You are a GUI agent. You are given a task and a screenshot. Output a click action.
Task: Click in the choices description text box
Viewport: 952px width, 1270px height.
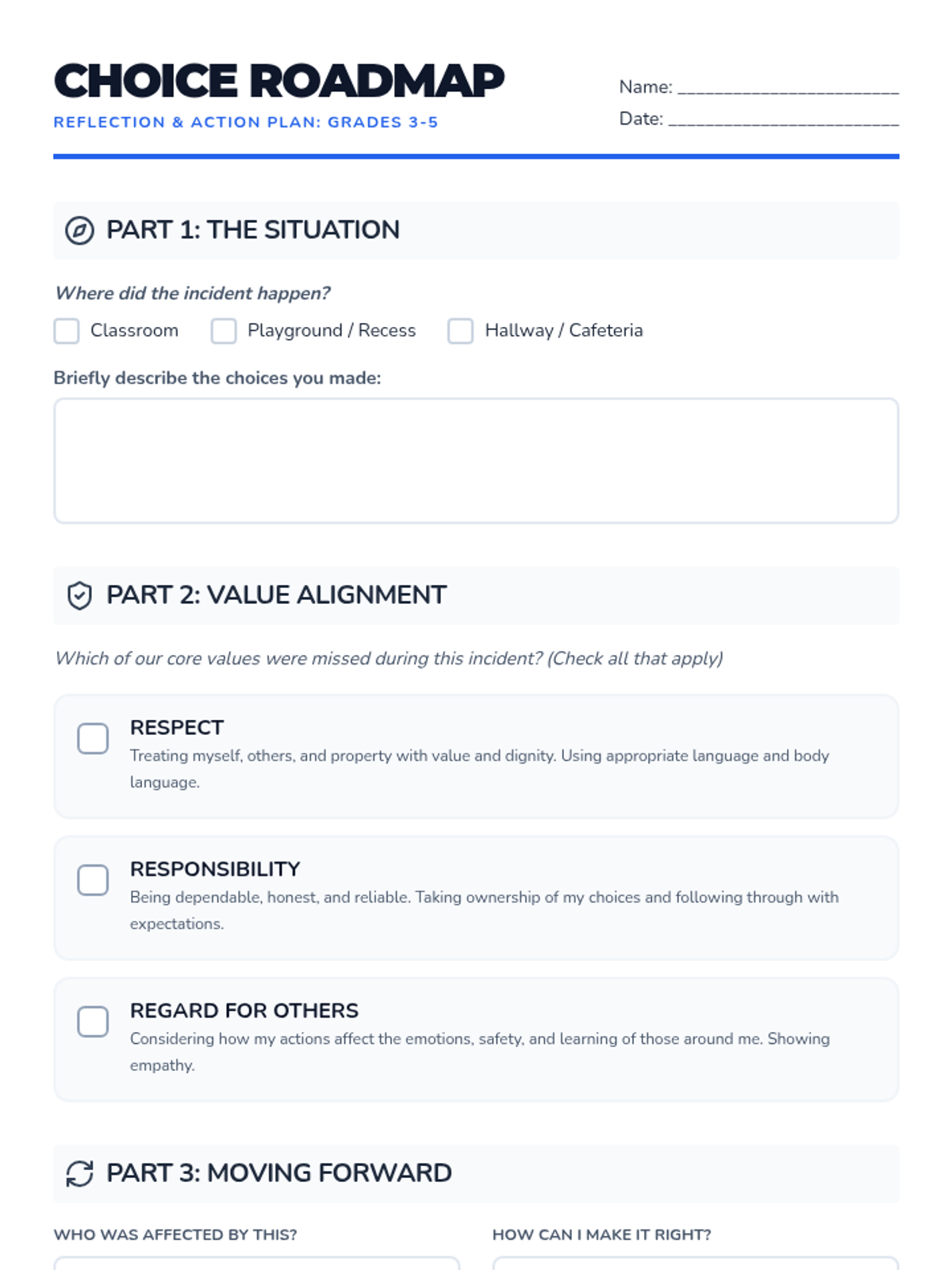pos(476,460)
